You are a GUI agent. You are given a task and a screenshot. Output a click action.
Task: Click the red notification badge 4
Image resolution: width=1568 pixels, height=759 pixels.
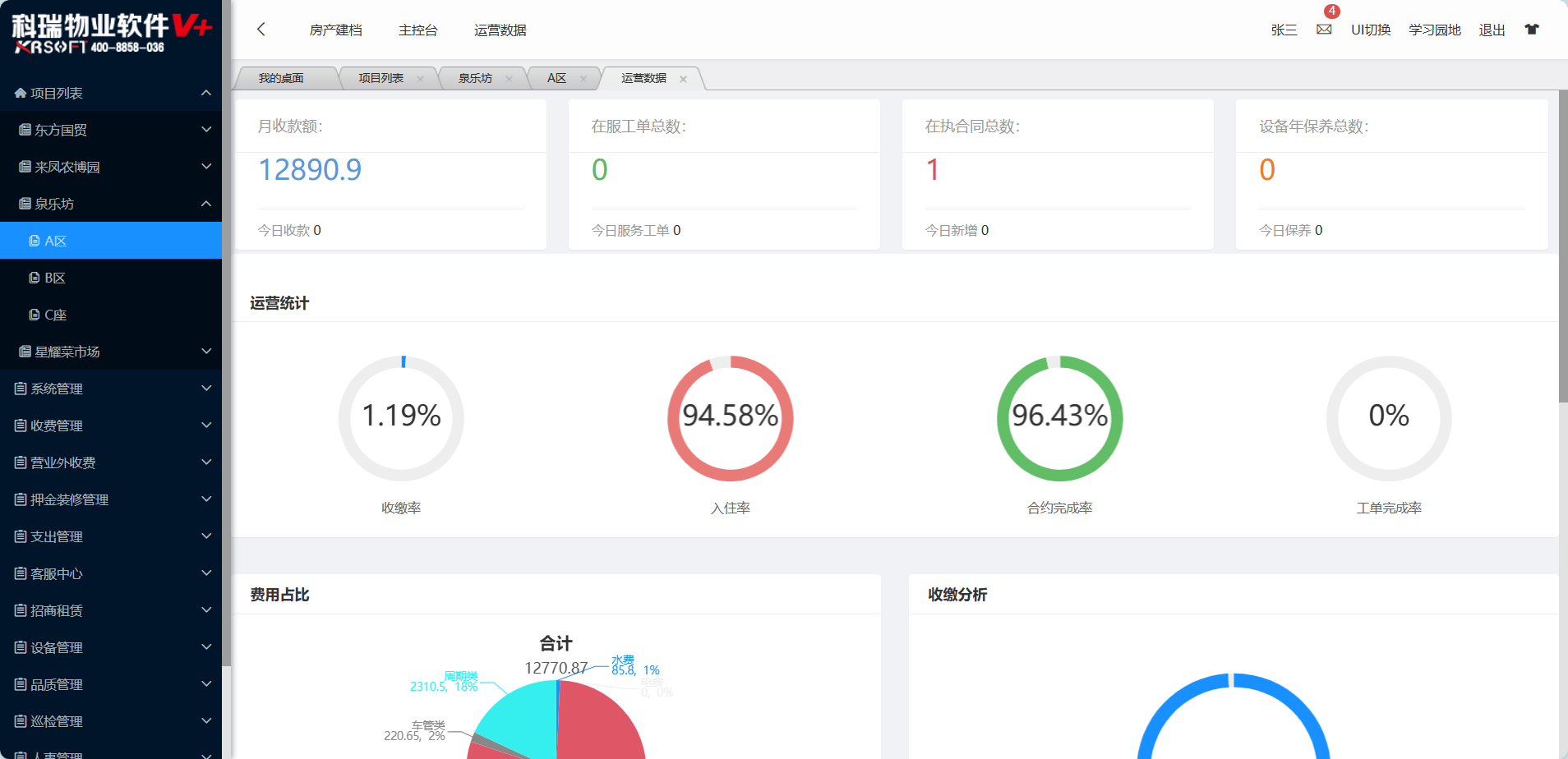1331,11
